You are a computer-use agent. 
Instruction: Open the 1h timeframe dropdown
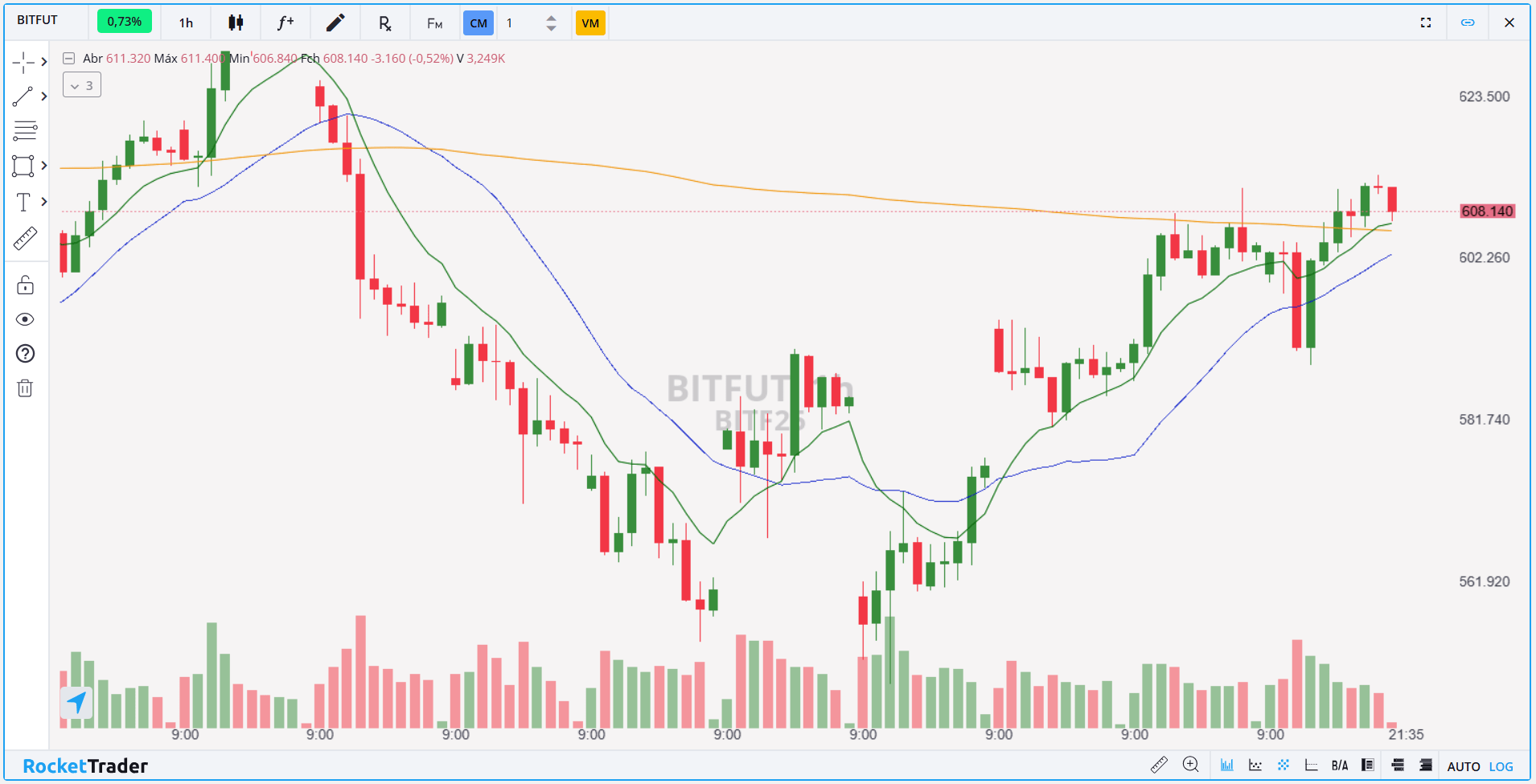tap(186, 23)
